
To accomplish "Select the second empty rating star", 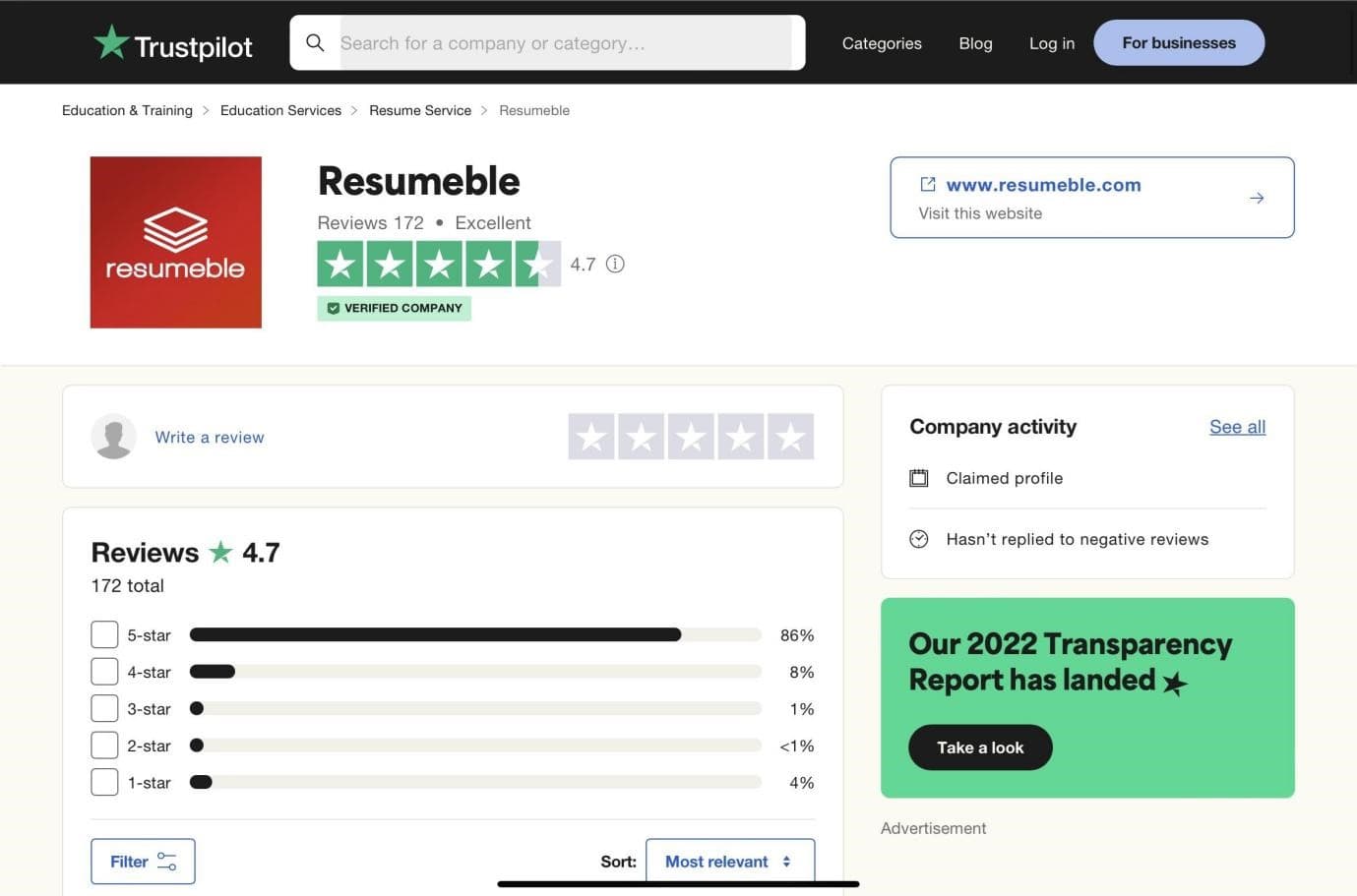I will [x=642, y=437].
